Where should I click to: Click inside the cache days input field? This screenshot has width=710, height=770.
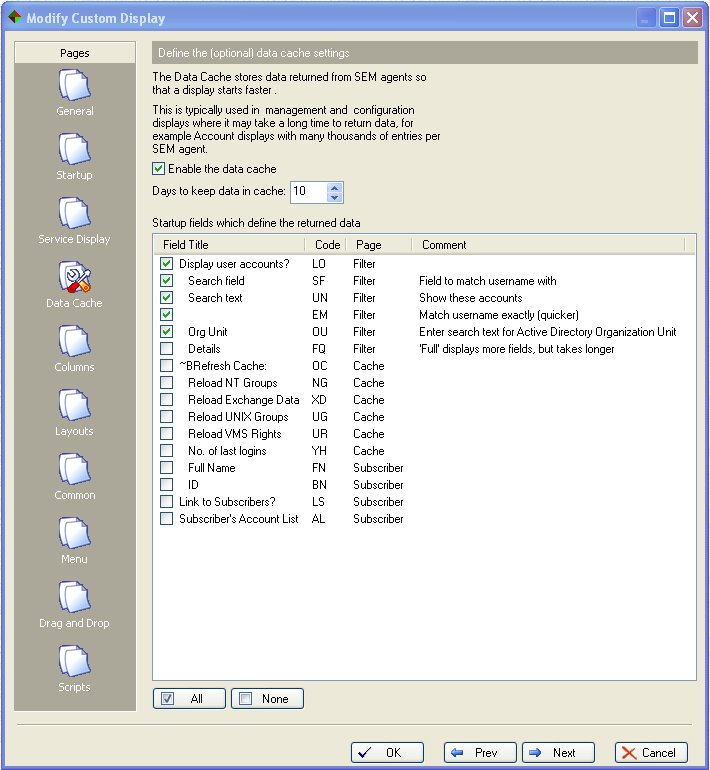click(x=308, y=192)
